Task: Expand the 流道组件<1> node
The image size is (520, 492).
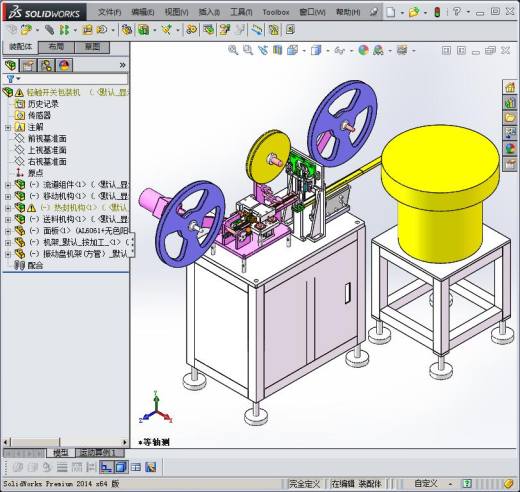Action: (8, 185)
